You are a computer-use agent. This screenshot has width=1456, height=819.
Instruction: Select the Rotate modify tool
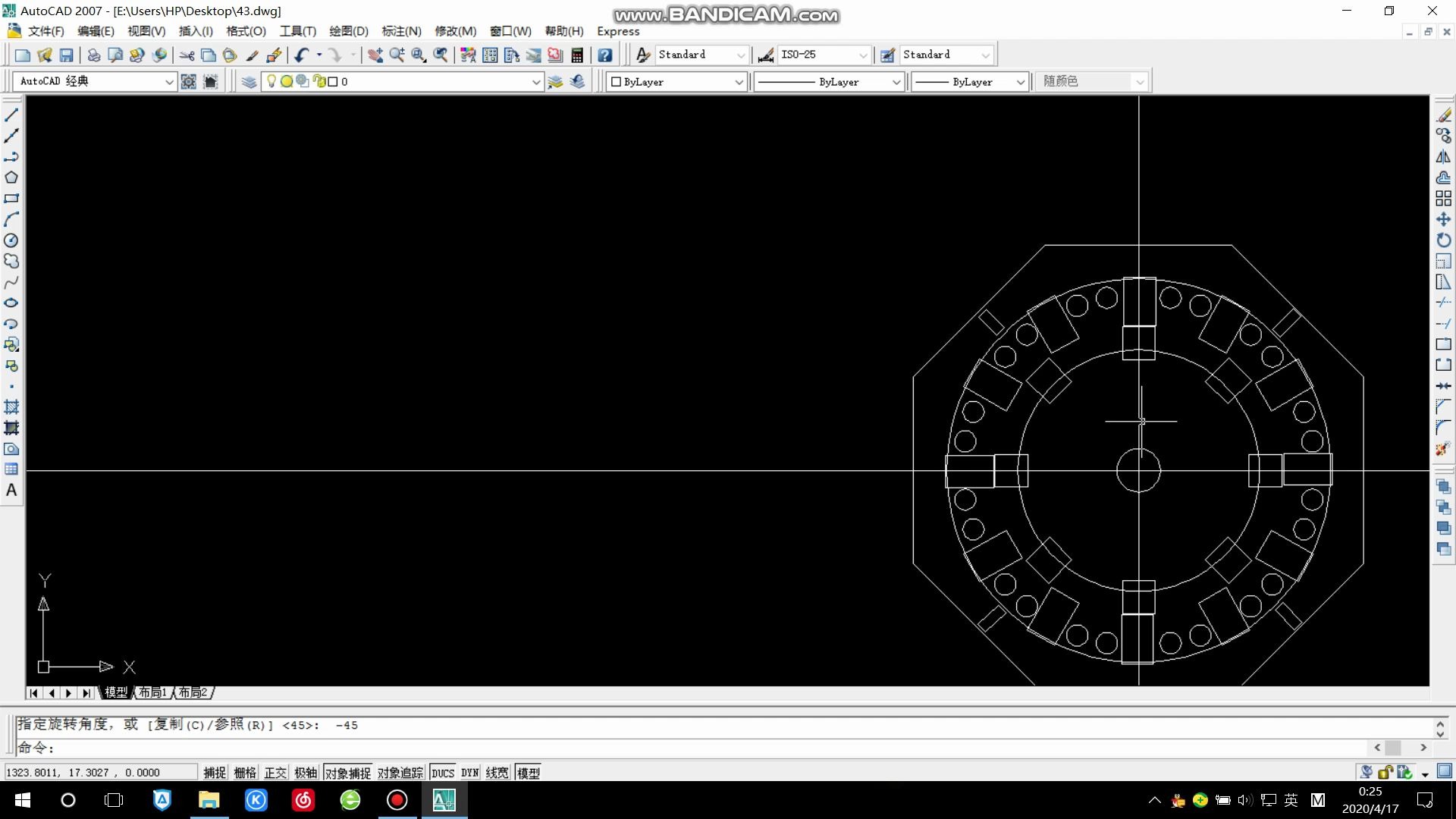[x=1443, y=240]
